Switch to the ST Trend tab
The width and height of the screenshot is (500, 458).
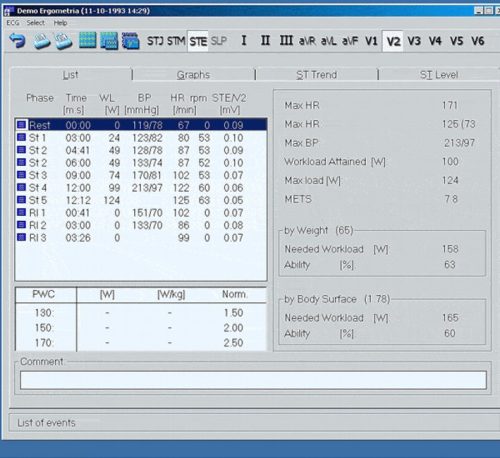click(317, 75)
